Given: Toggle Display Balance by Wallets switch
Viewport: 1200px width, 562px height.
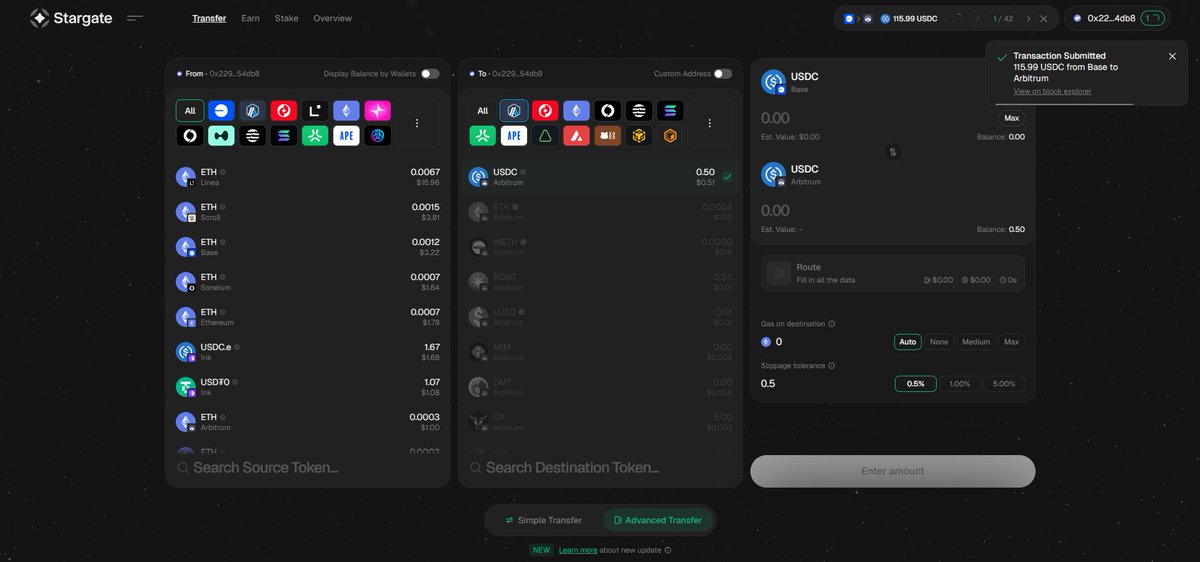Looking at the screenshot, I should (x=430, y=74).
